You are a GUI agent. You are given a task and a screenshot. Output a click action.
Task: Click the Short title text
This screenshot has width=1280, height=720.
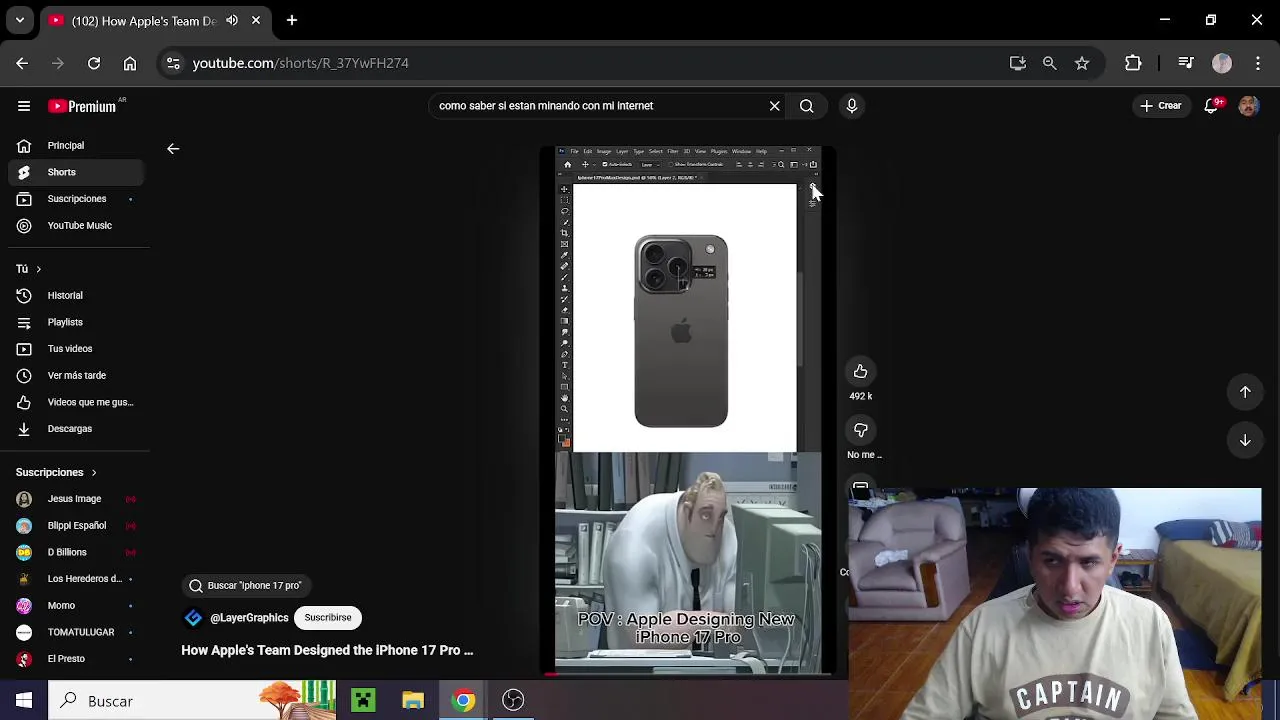327,650
